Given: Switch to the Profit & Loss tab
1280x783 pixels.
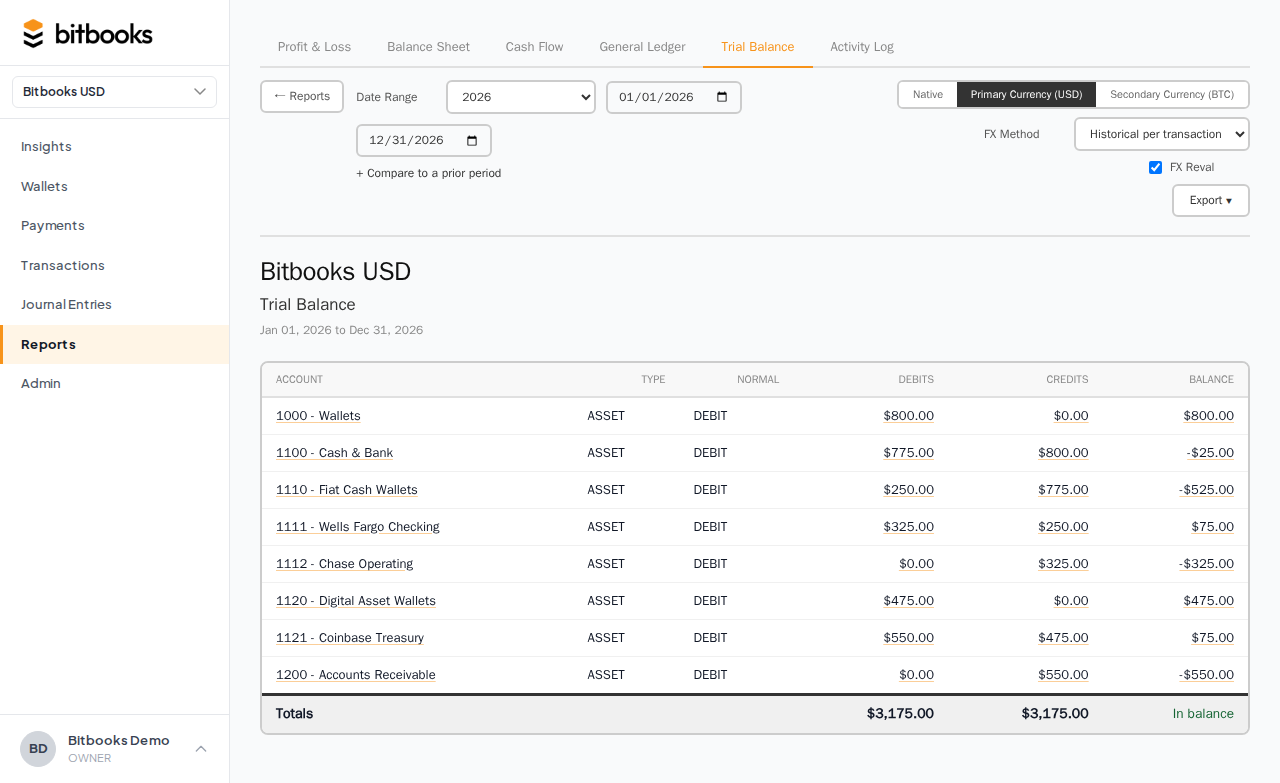Looking at the screenshot, I should [314, 47].
